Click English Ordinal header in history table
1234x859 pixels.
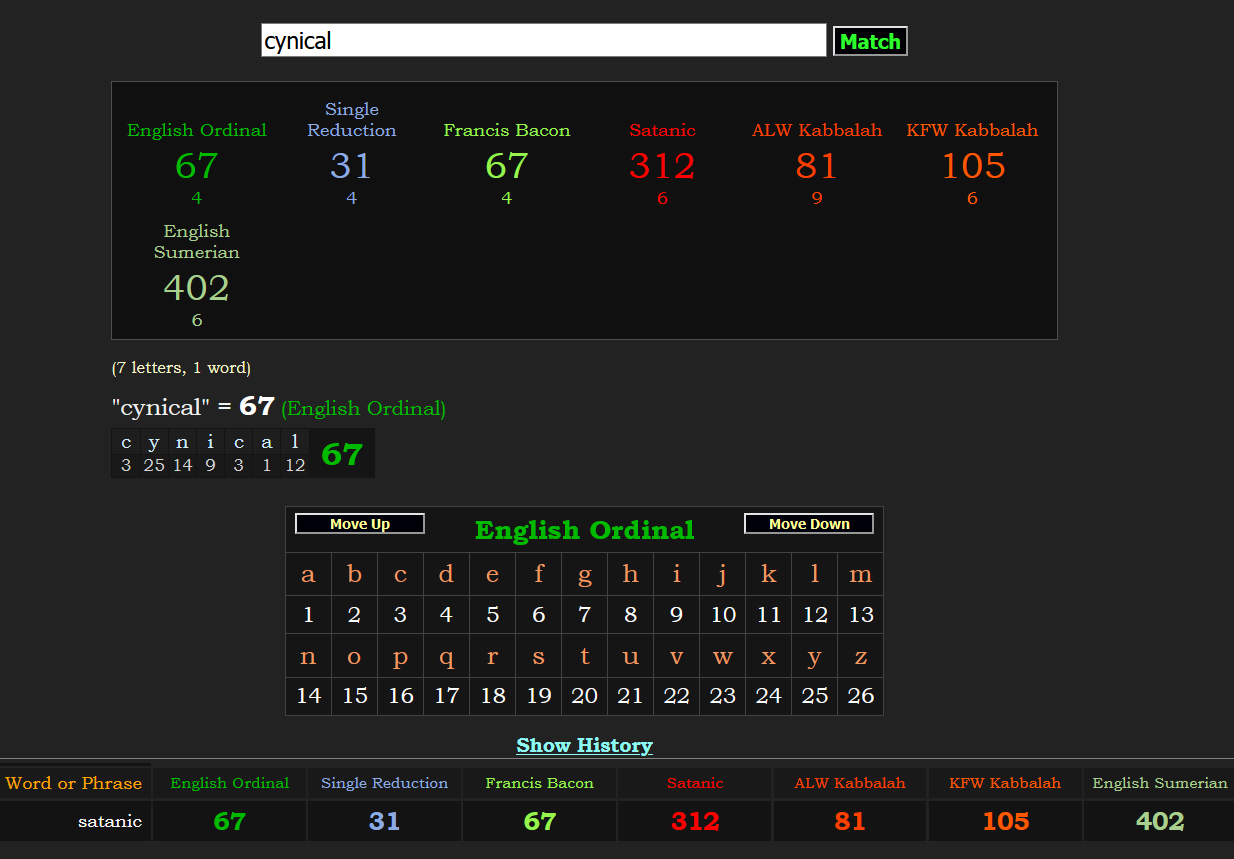[x=229, y=783]
